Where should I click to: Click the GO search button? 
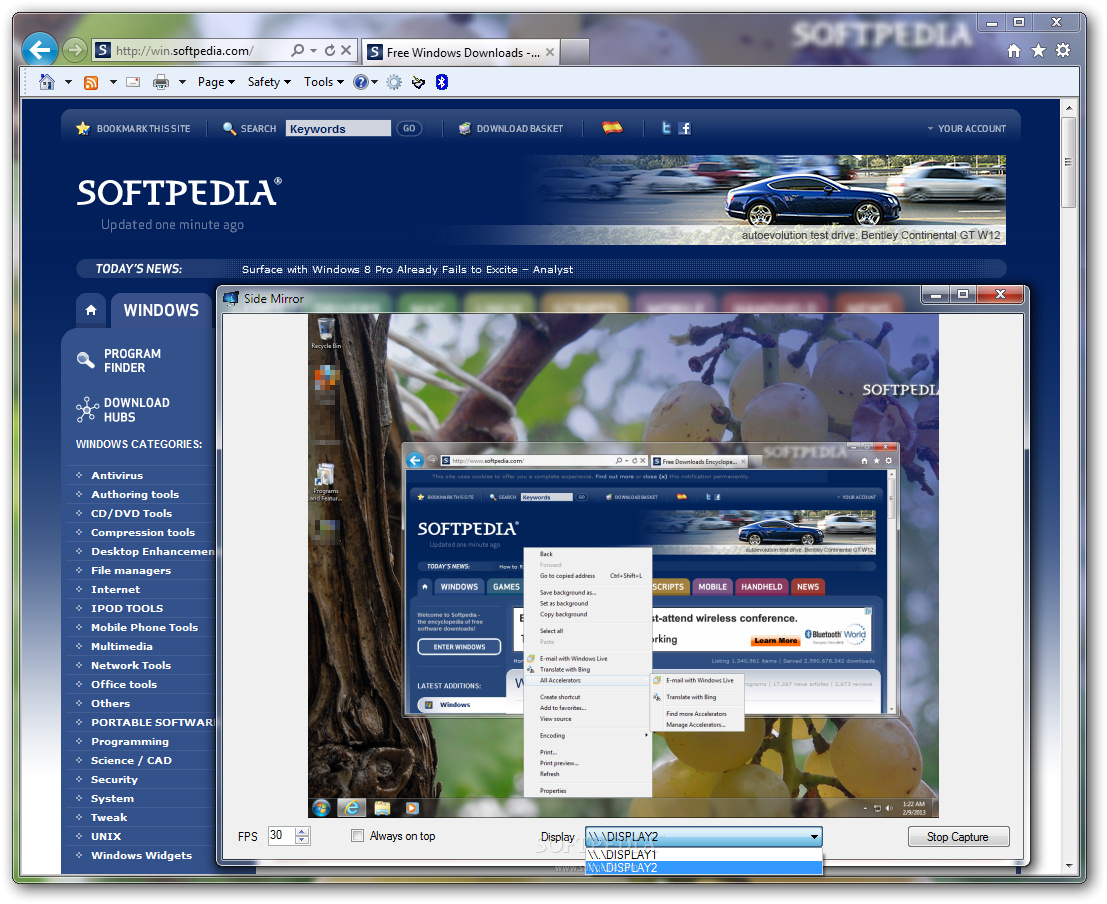point(409,128)
